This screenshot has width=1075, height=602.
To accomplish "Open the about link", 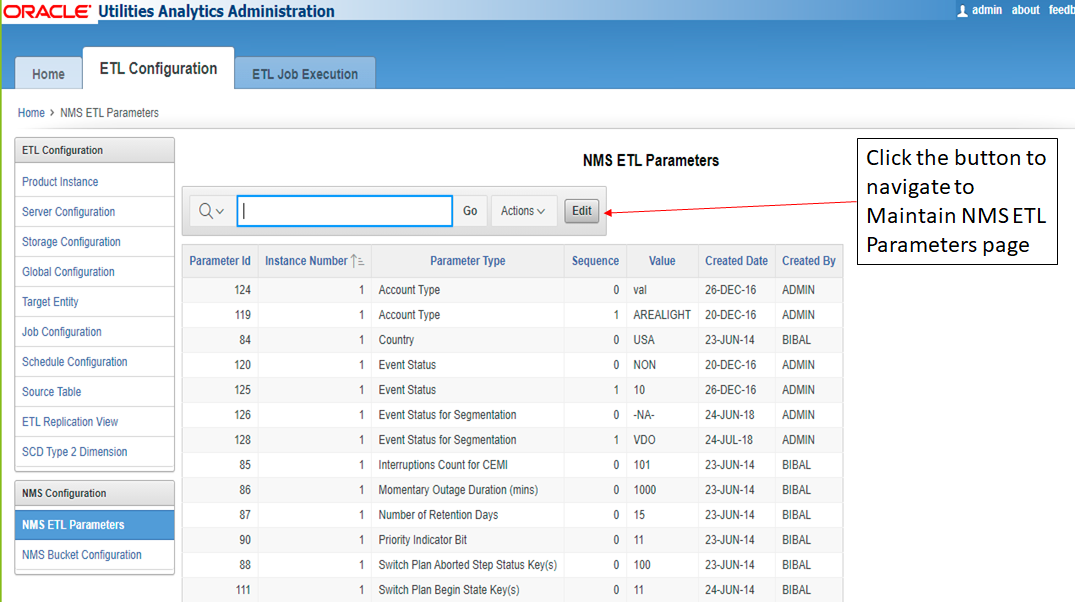I will pyautogui.click(x=1024, y=10).
